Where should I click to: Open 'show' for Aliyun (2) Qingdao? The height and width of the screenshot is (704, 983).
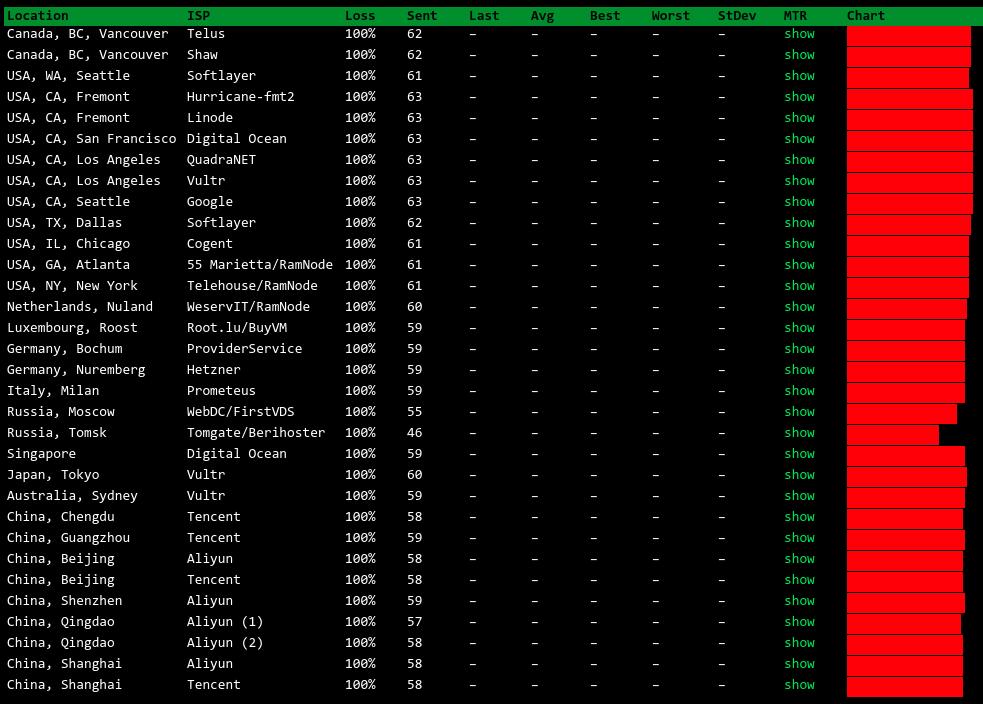[x=799, y=643]
